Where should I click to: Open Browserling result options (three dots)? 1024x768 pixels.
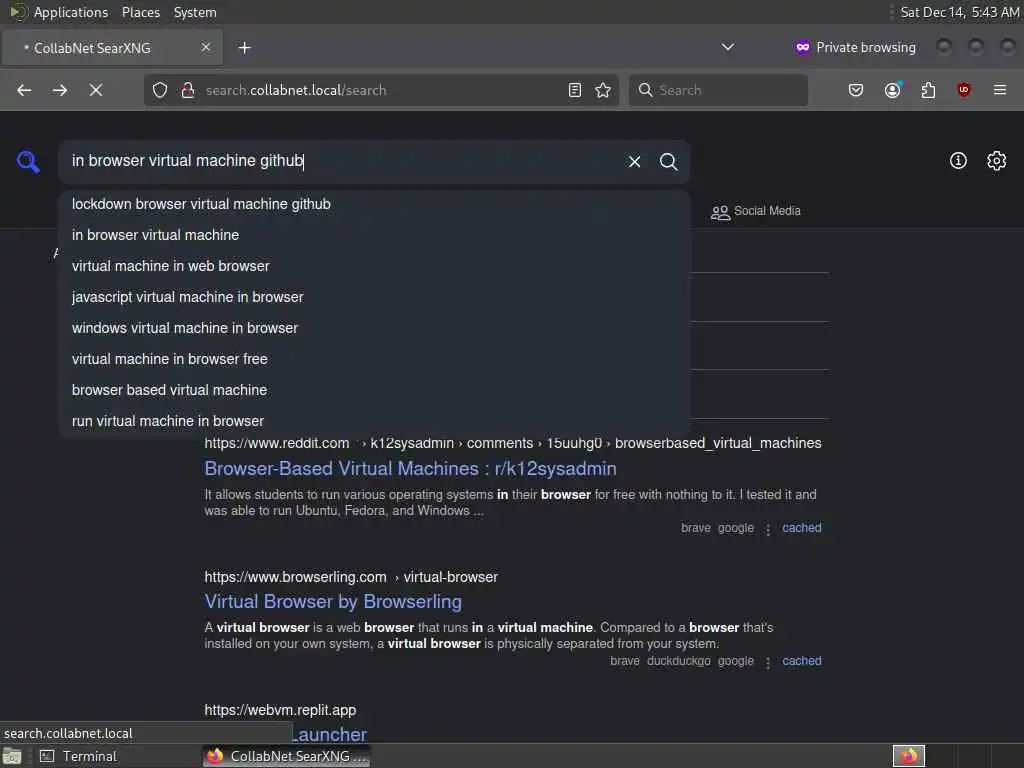[768, 662]
